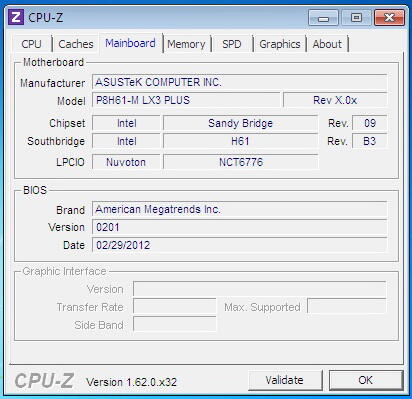The image size is (412, 399).
Task: Click the OK button
Action: (x=366, y=380)
